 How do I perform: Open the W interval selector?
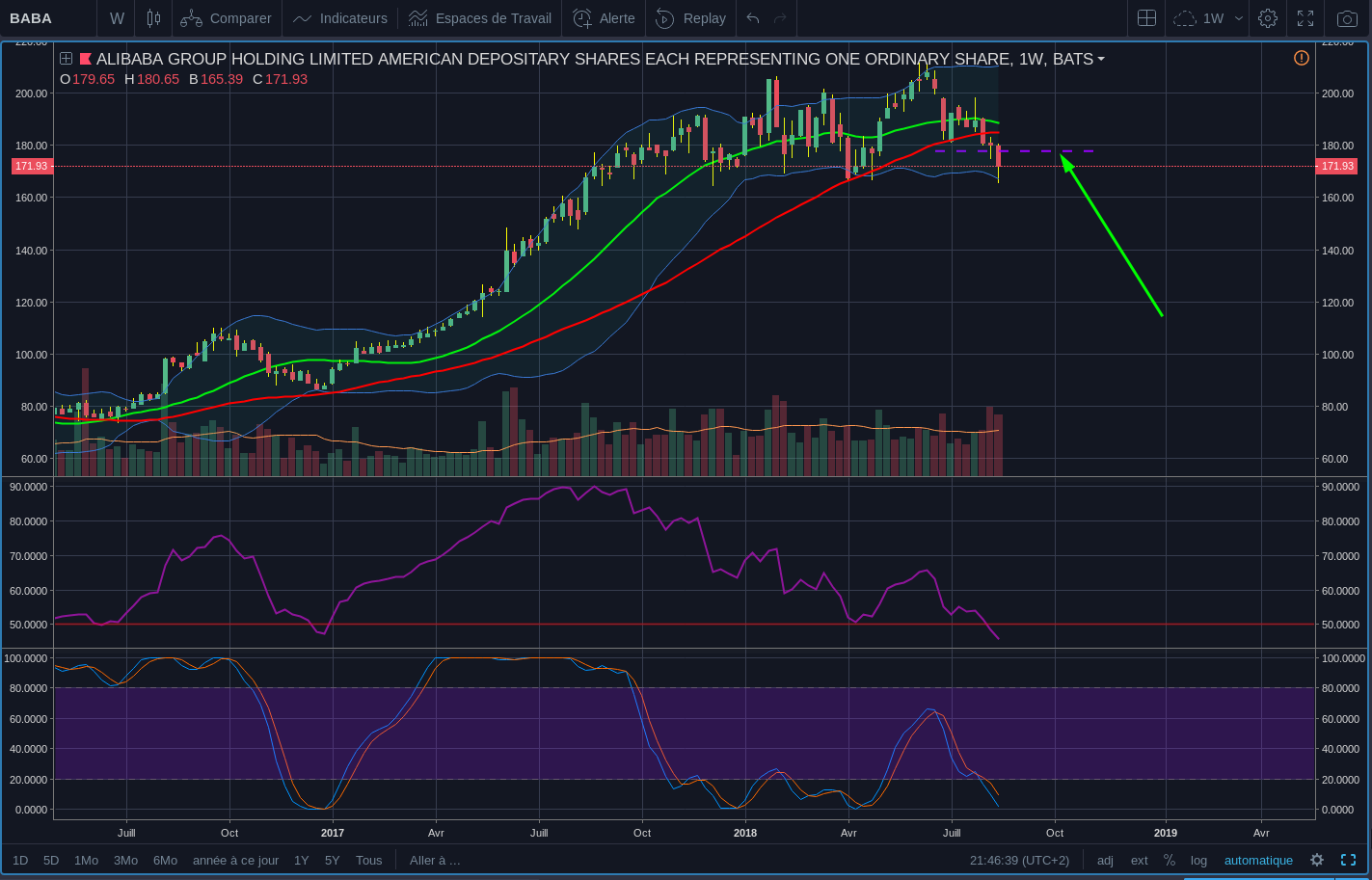pos(117,18)
